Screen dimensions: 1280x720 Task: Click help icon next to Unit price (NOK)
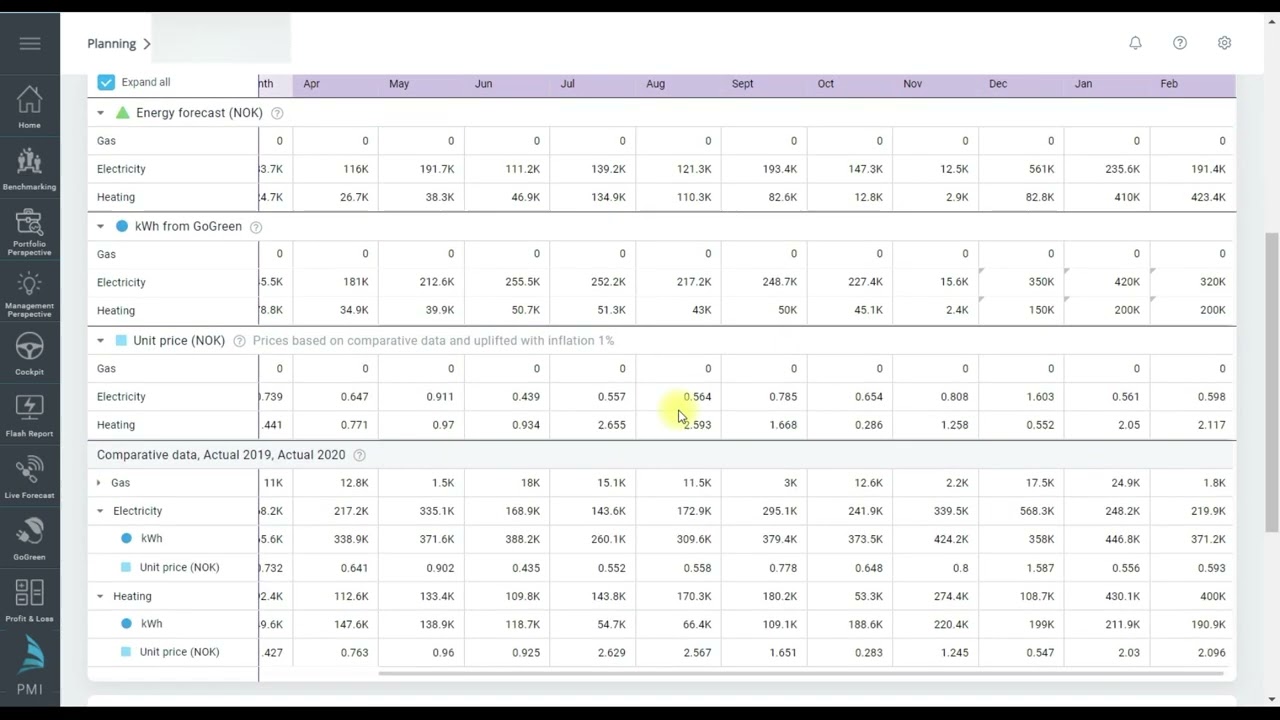coord(239,341)
